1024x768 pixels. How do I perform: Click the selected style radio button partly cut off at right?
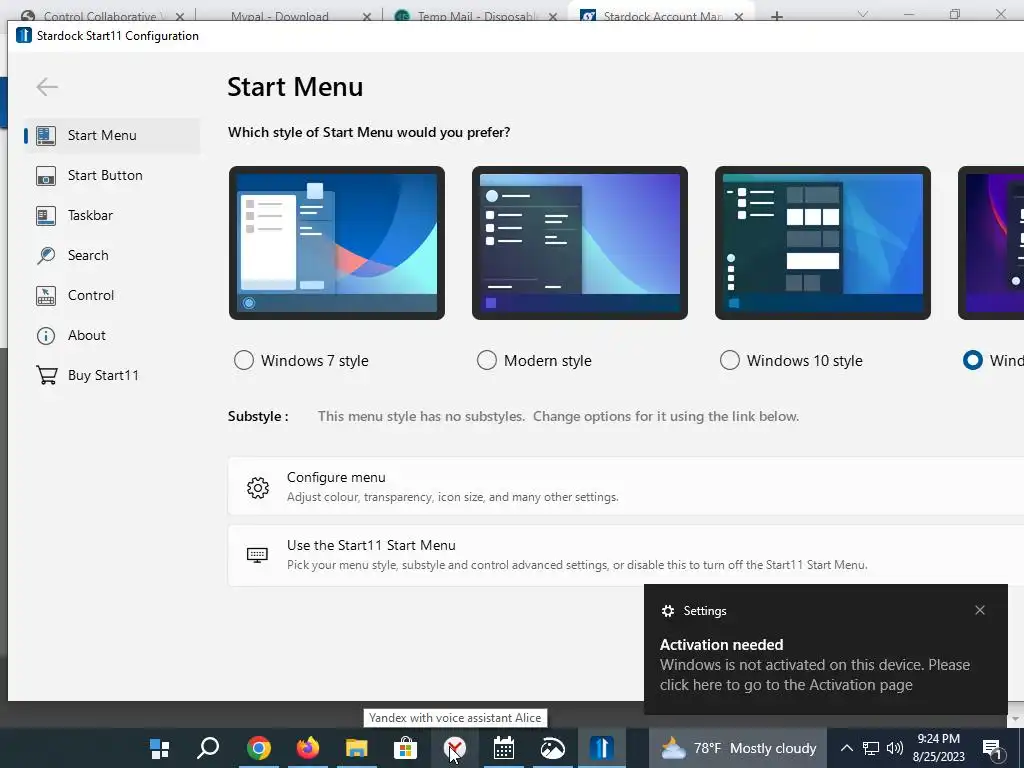pyautogui.click(x=972, y=360)
